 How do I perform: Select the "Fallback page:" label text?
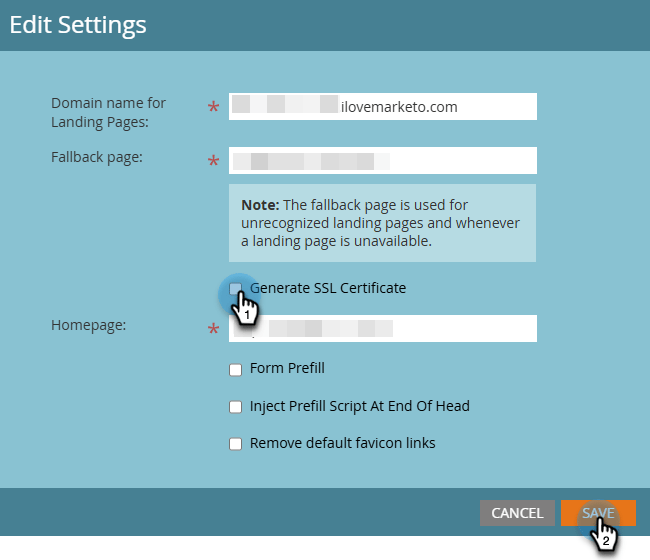point(97,157)
